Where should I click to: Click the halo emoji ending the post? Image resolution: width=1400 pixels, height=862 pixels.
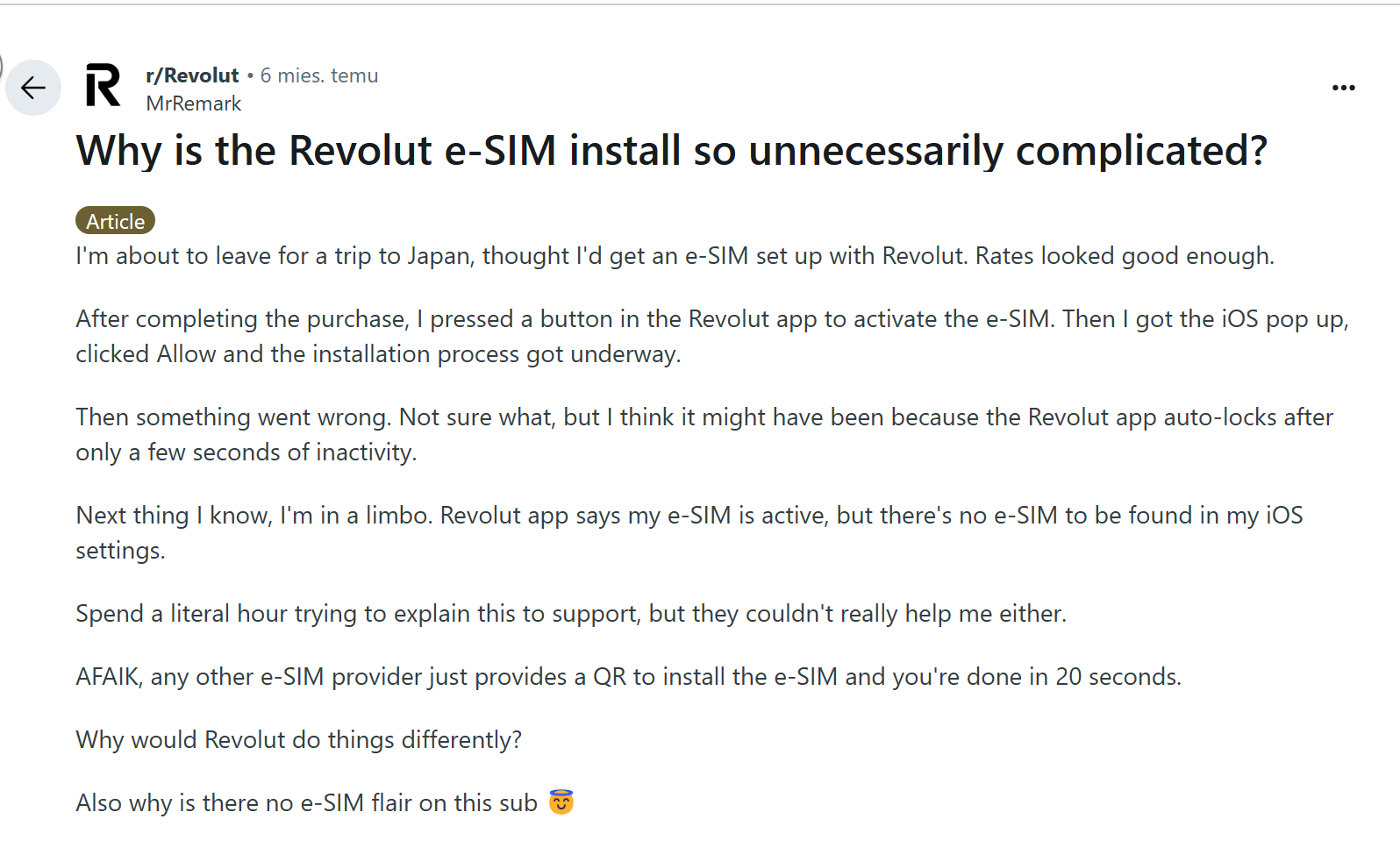(565, 802)
